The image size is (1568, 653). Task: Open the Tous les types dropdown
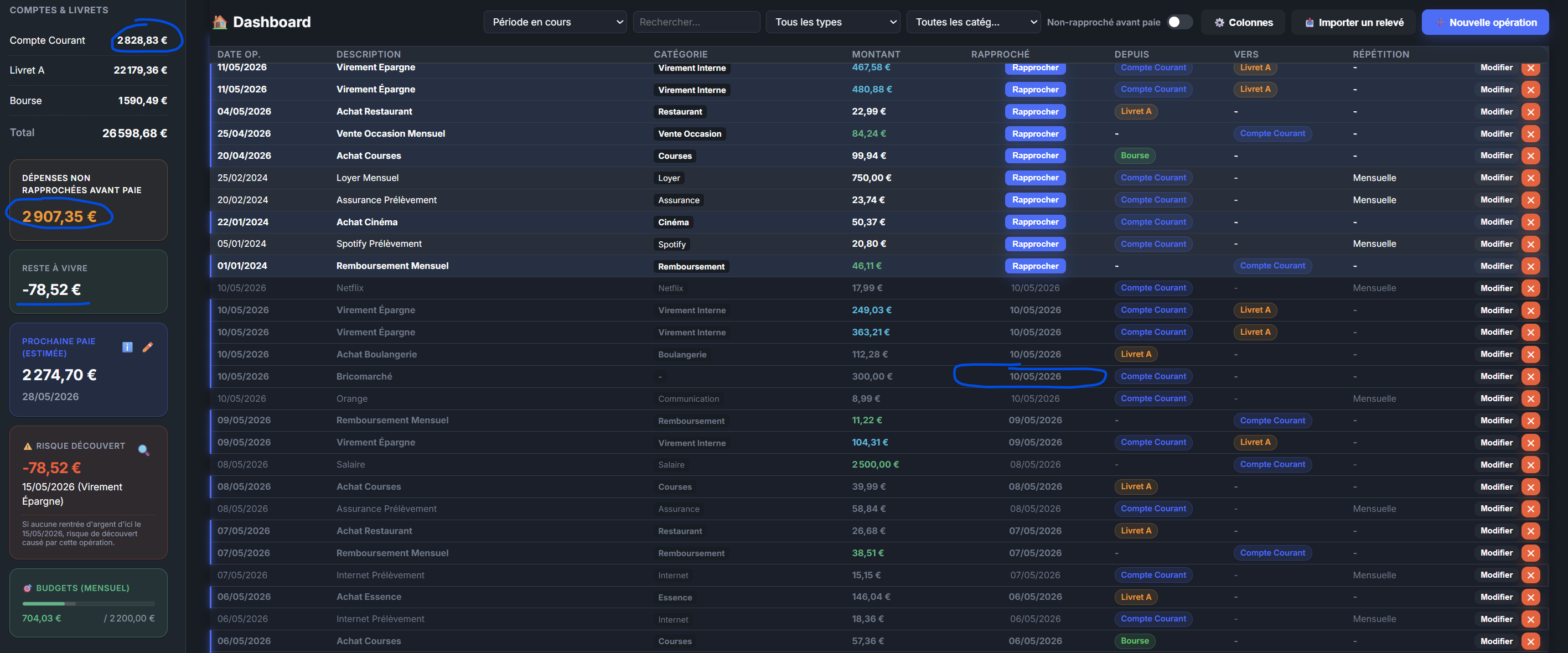(832, 22)
